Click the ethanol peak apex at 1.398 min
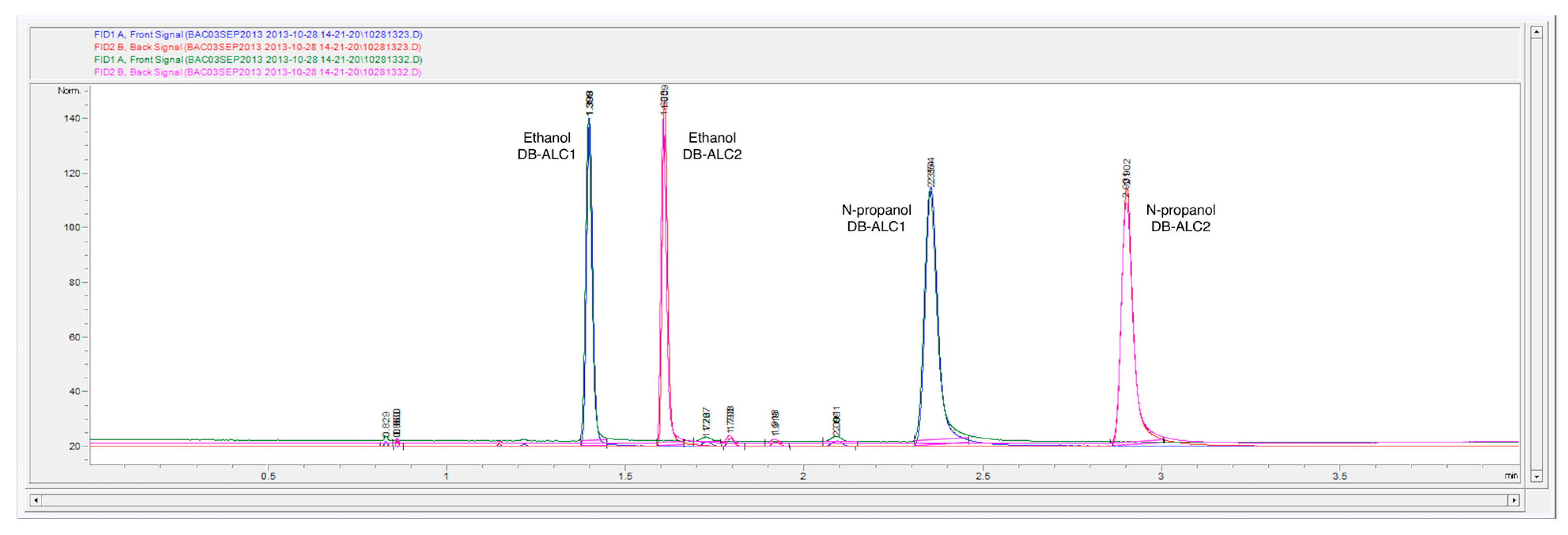The width and height of the screenshot is (1568, 535). pos(589,120)
